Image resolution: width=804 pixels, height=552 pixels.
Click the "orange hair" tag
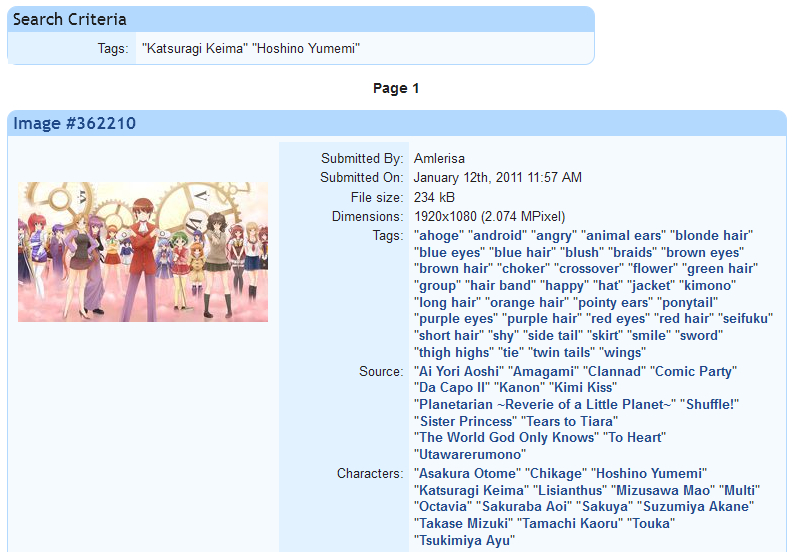coord(527,302)
